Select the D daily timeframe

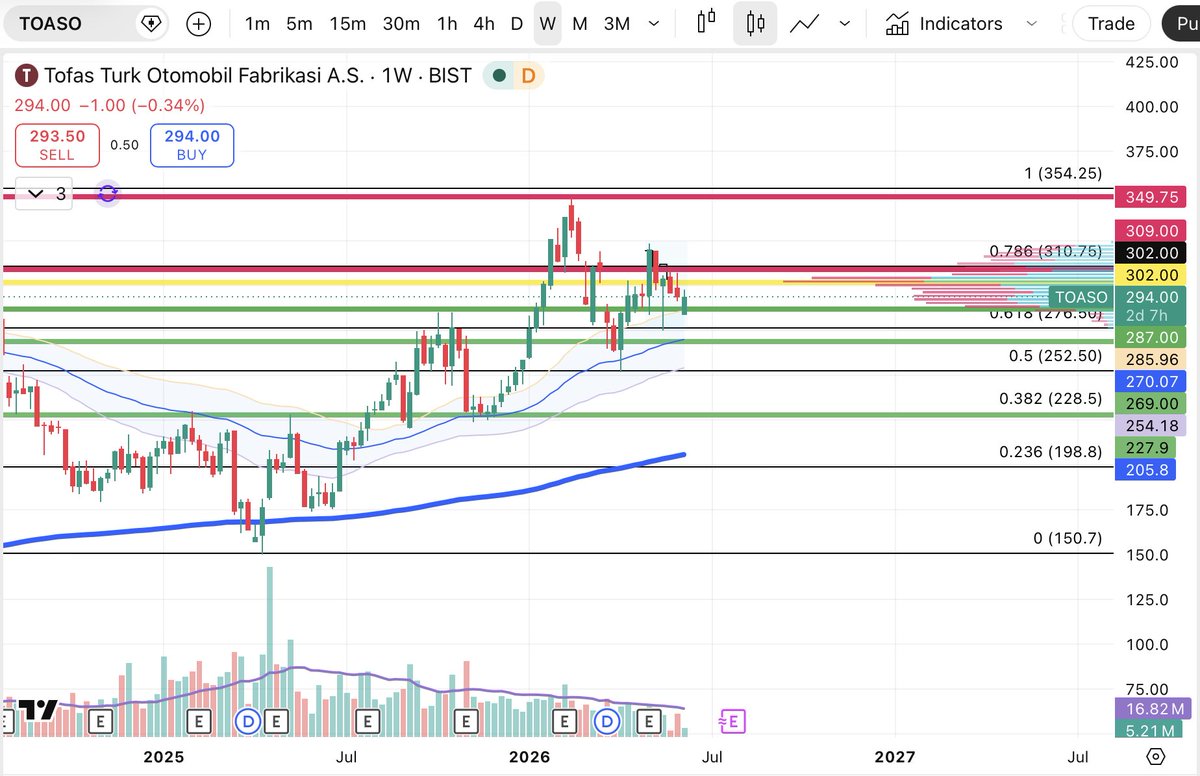[x=517, y=24]
